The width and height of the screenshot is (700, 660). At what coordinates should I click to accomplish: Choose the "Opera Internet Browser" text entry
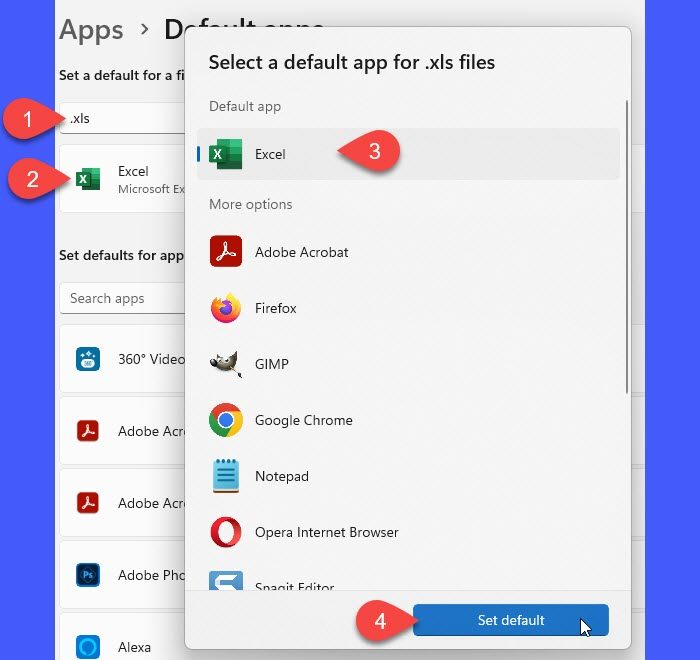click(x=326, y=532)
